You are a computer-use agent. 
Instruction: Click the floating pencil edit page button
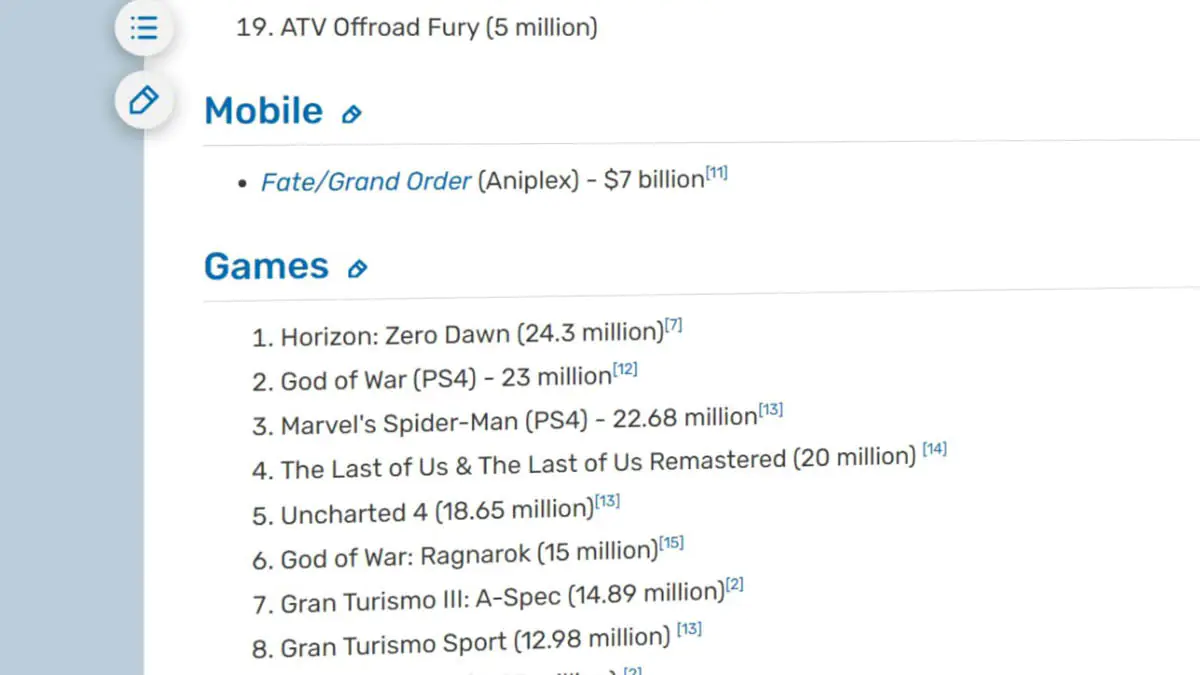pos(144,101)
